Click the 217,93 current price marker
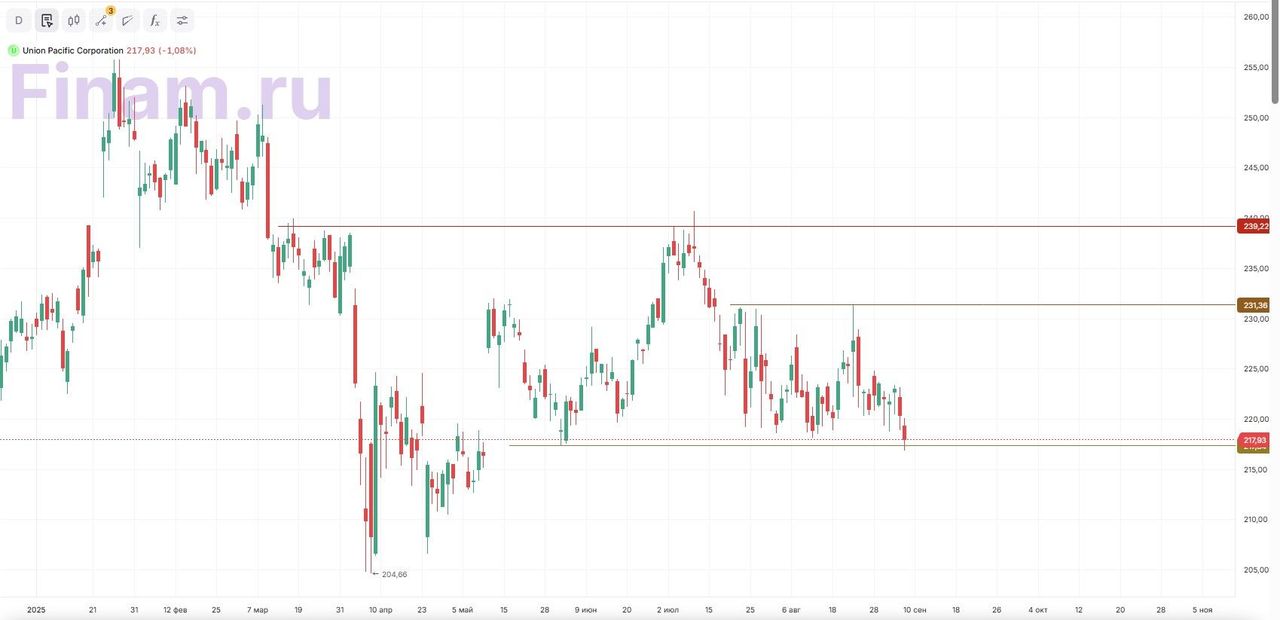1280x620 pixels. pos(1255,440)
